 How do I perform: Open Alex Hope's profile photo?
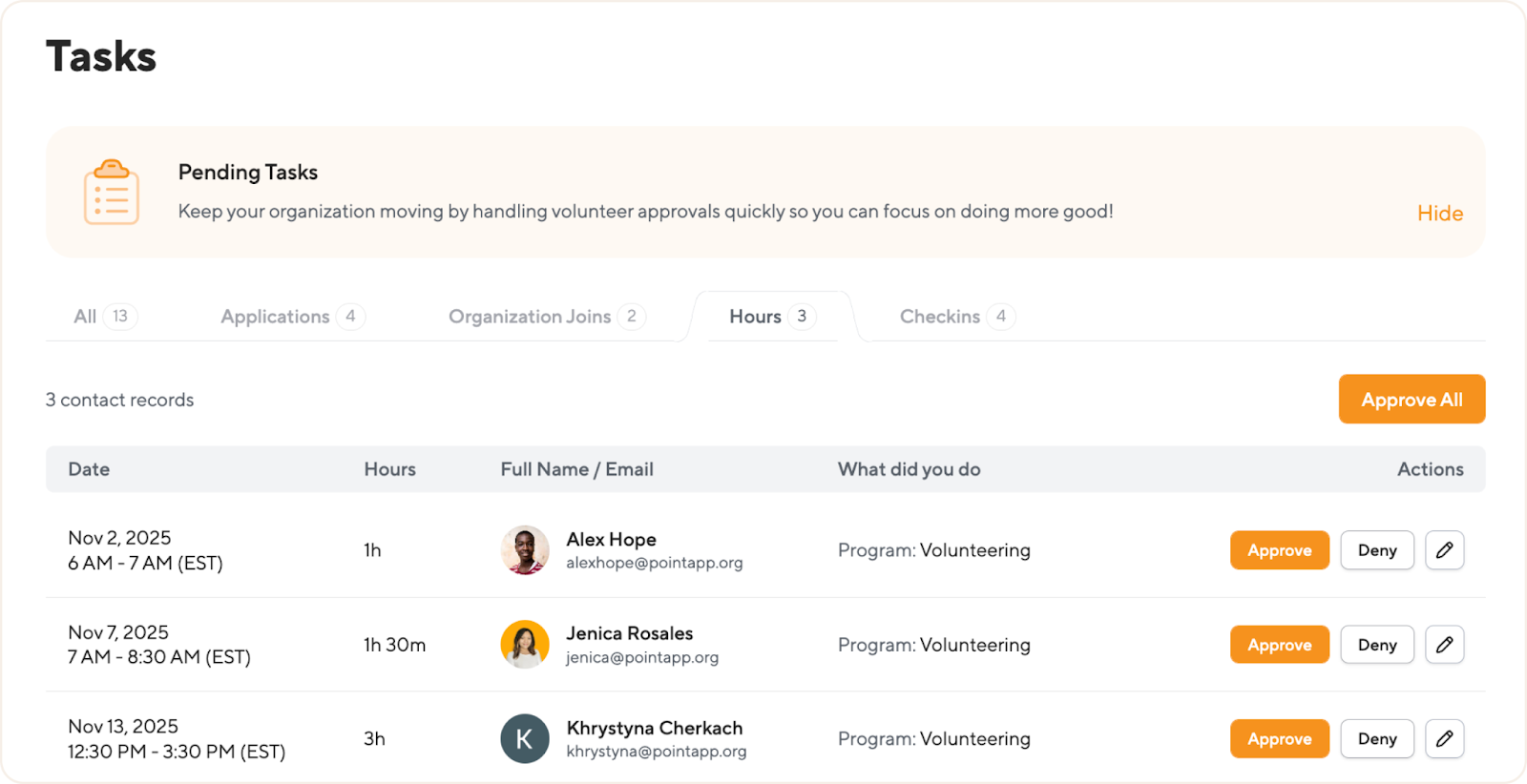click(525, 550)
